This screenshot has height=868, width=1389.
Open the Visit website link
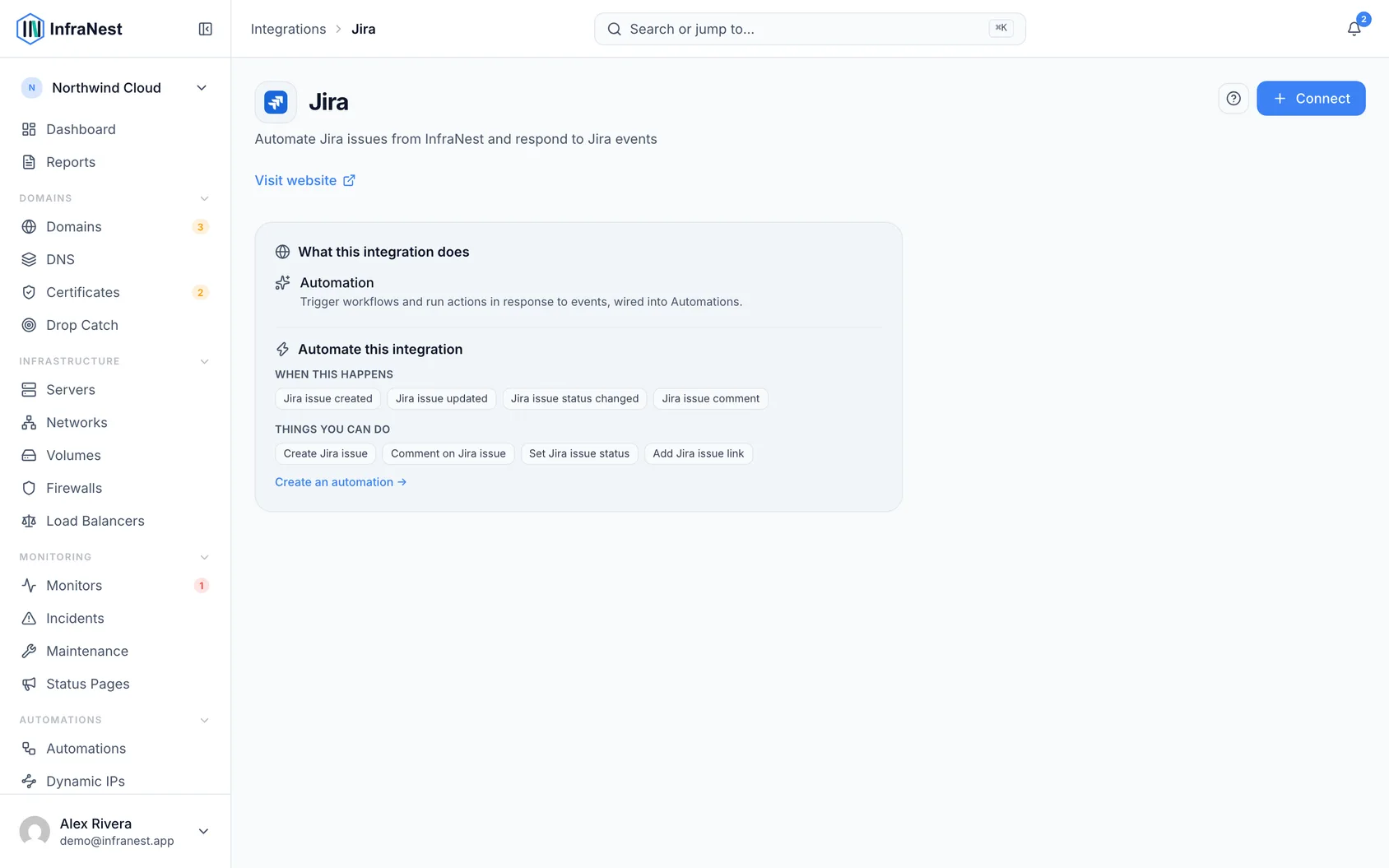coord(304,180)
